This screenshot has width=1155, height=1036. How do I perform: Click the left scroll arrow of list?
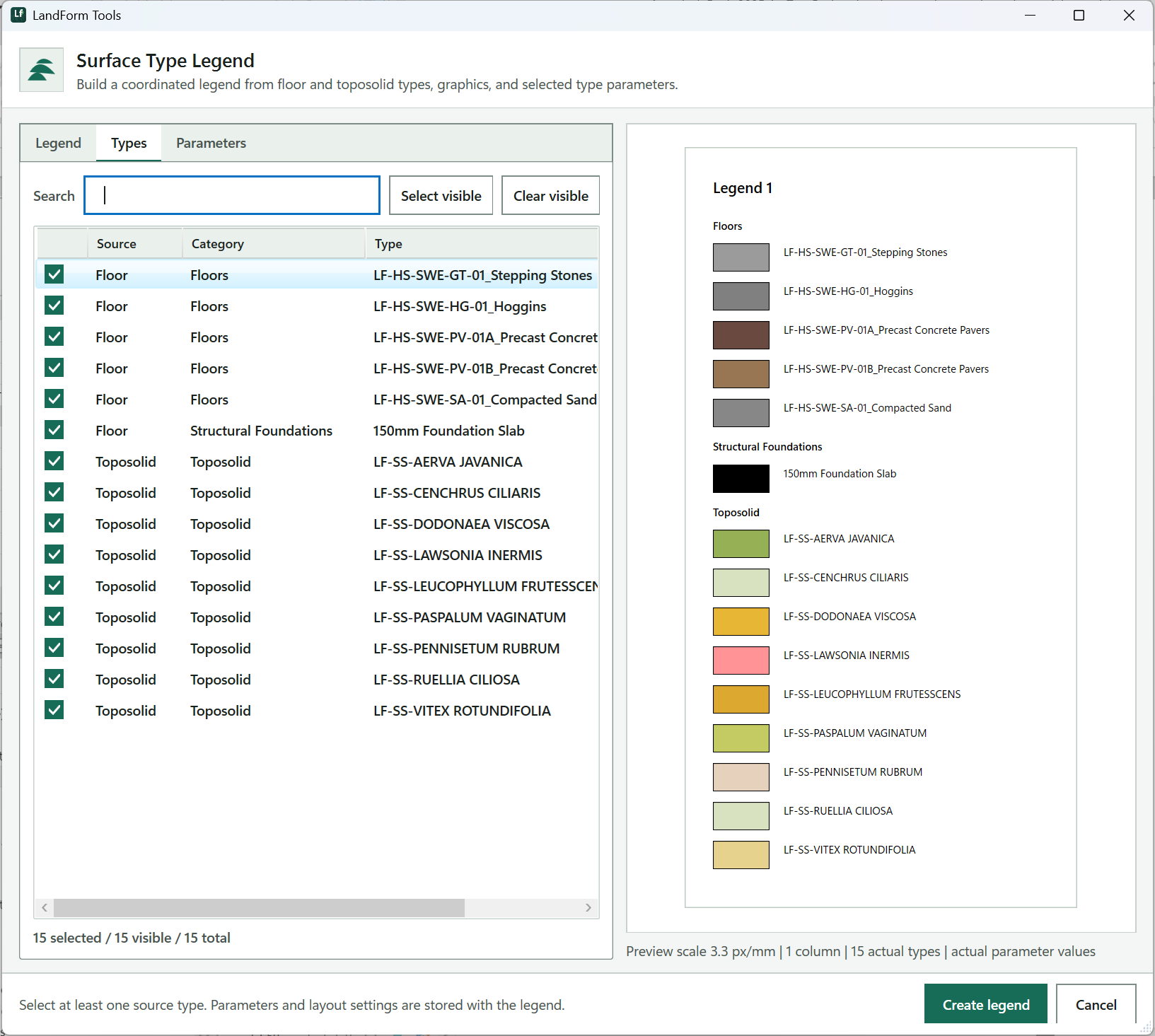45,907
